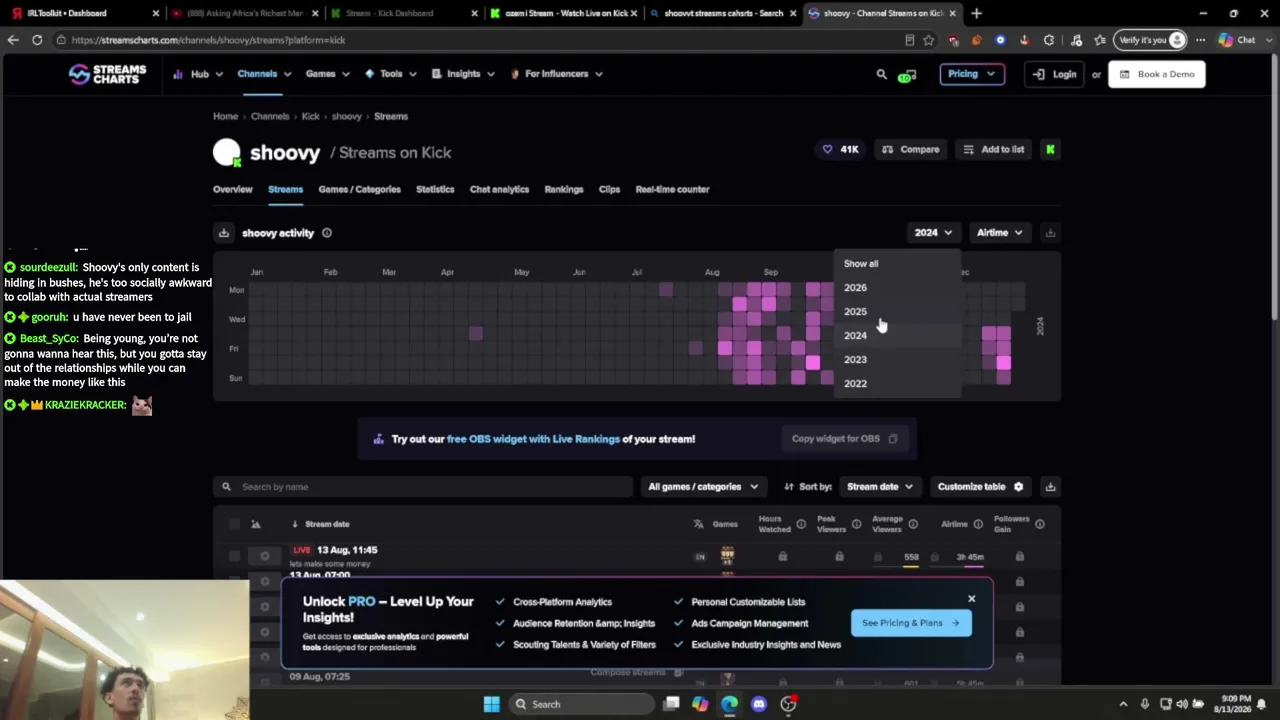
Task: Click the Customize table button
Action: pyautogui.click(x=980, y=487)
